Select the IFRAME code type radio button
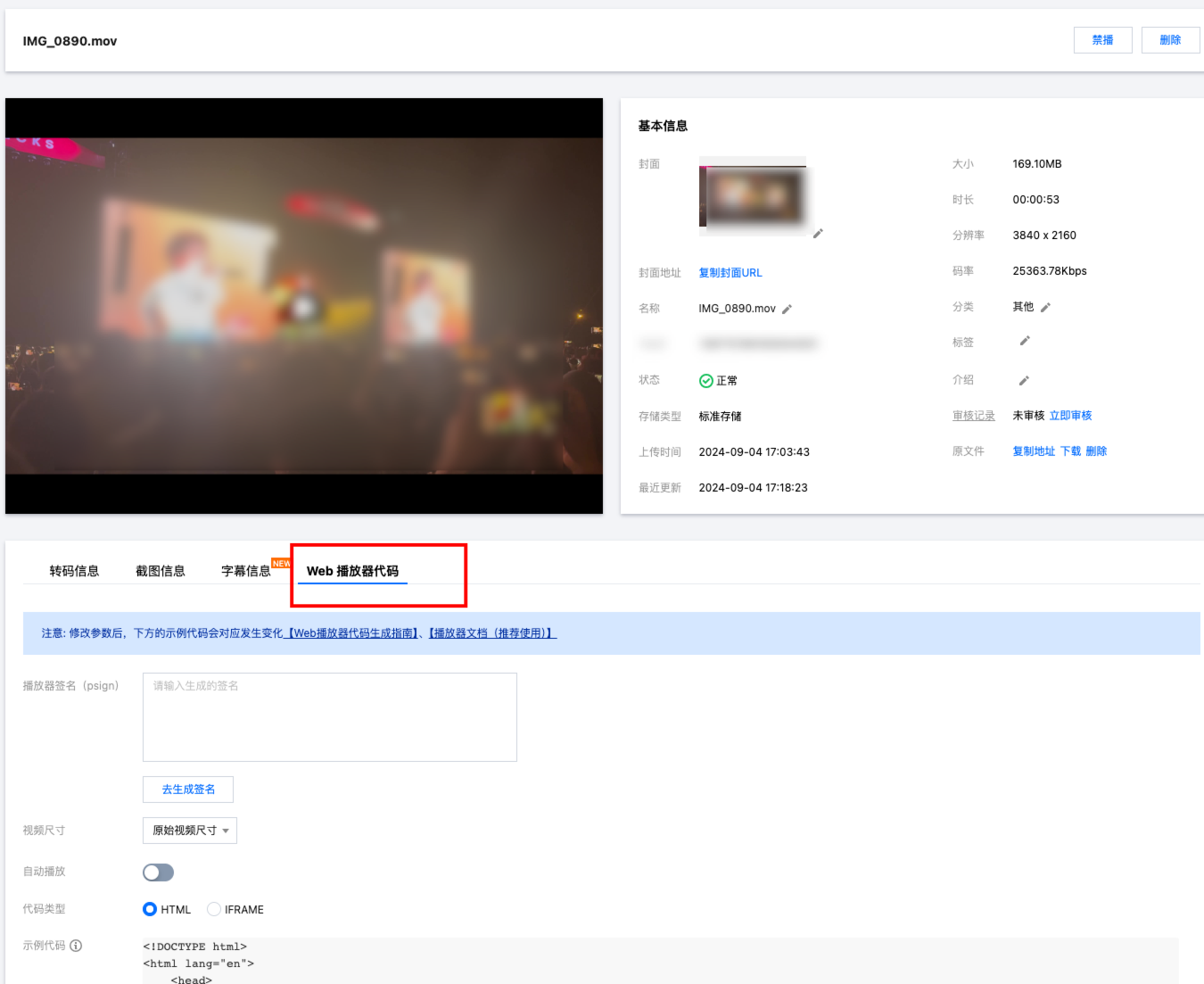Viewport: 1204px width, 984px height. [x=214, y=909]
